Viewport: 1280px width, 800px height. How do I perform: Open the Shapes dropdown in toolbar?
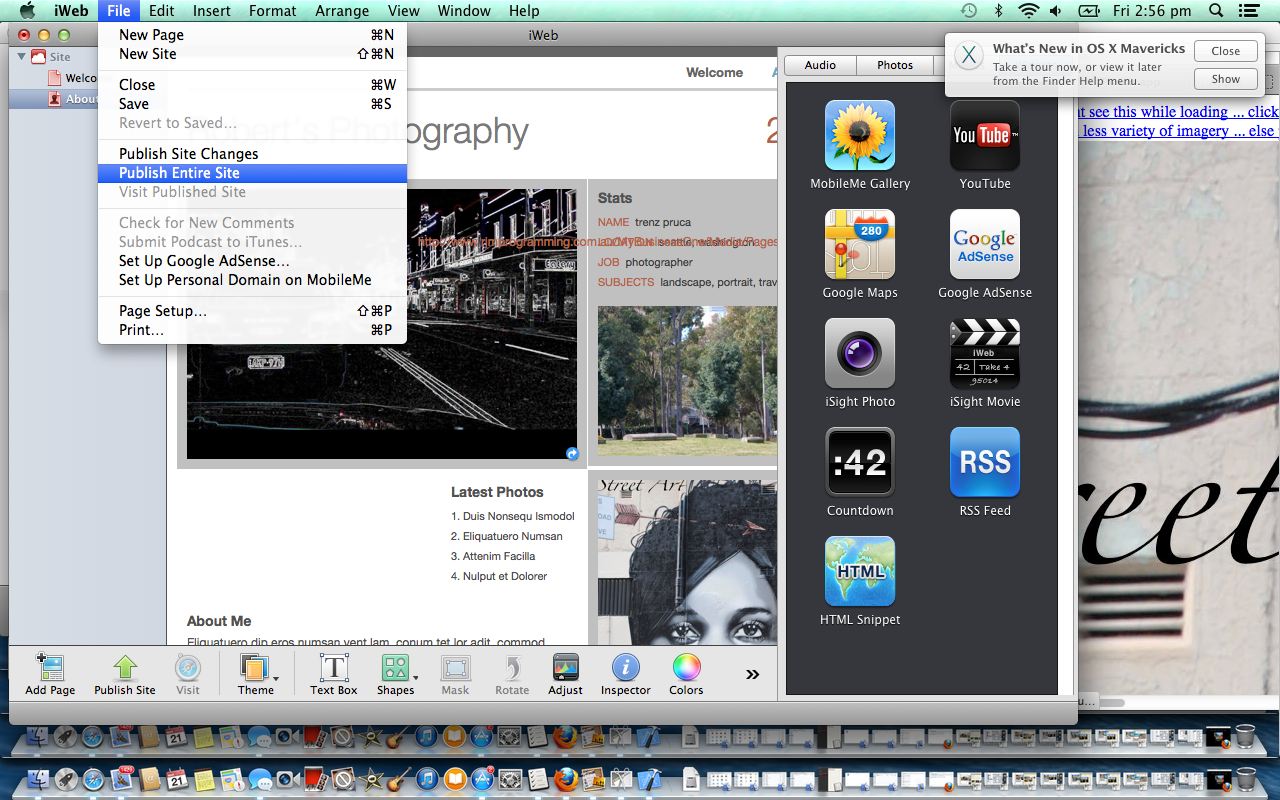[398, 674]
